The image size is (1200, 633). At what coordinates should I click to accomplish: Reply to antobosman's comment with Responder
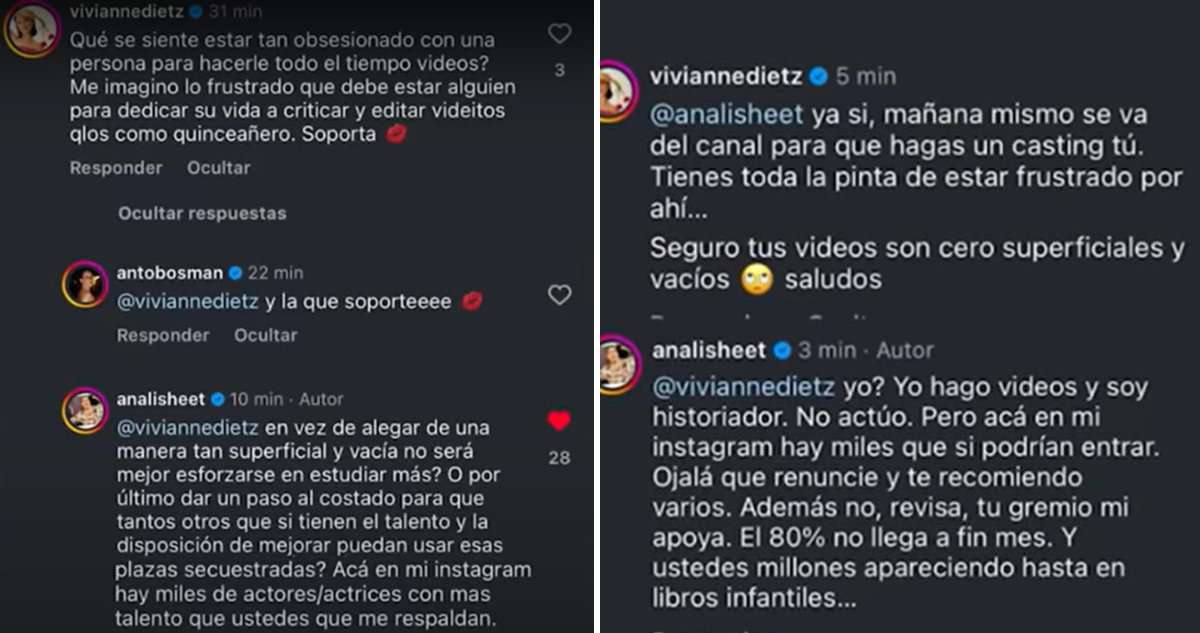tap(162, 336)
